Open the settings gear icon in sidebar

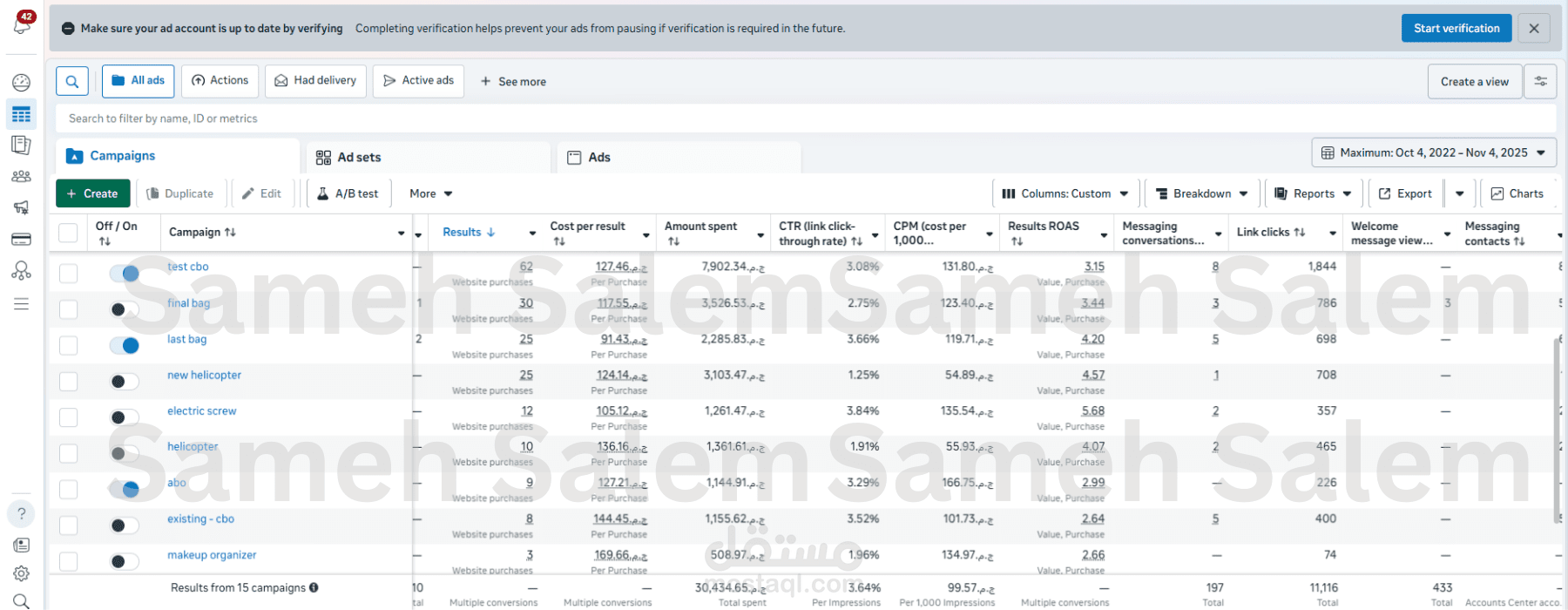pyautogui.click(x=21, y=573)
